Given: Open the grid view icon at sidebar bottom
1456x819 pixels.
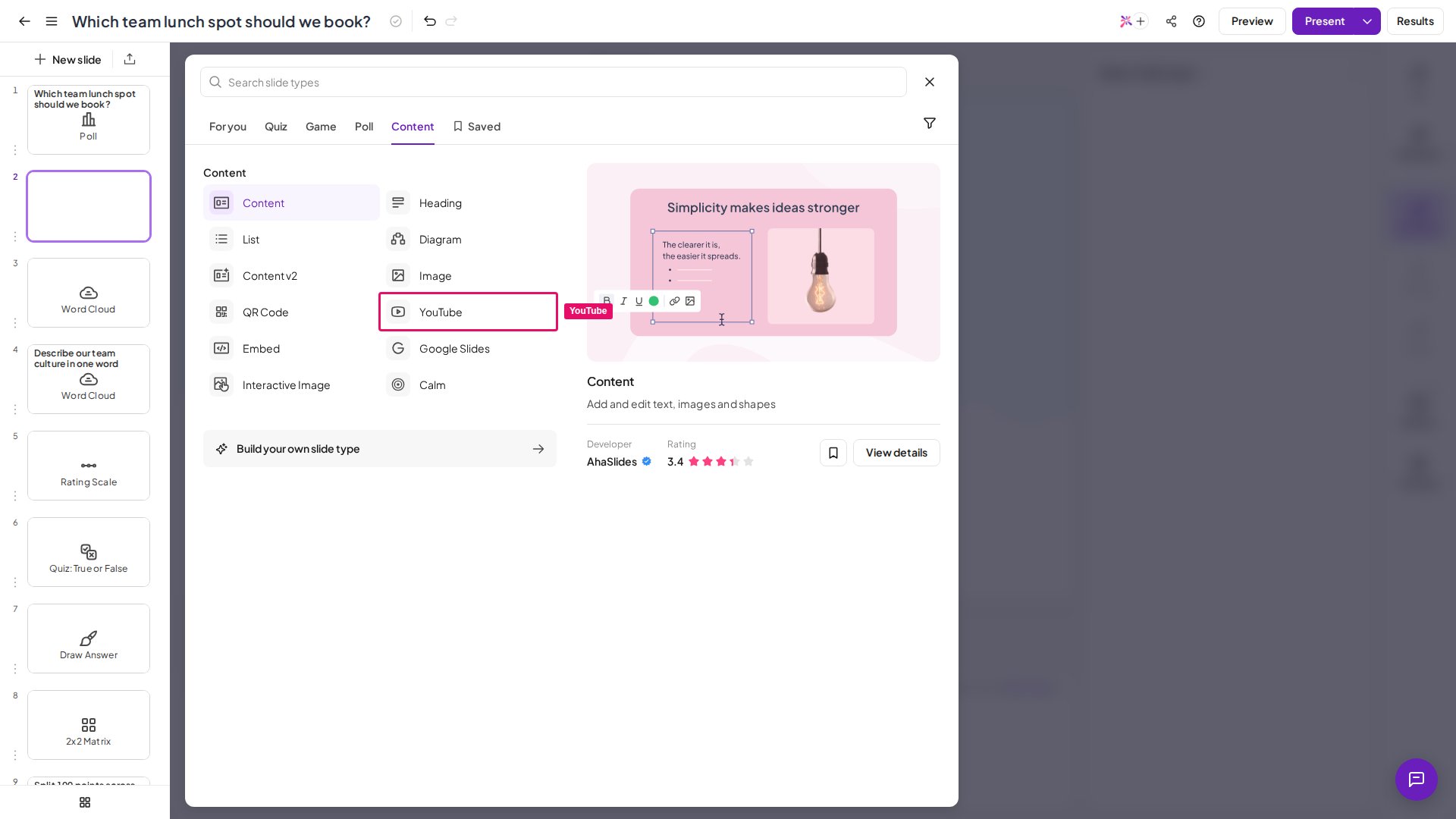Looking at the screenshot, I should pyautogui.click(x=85, y=802).
